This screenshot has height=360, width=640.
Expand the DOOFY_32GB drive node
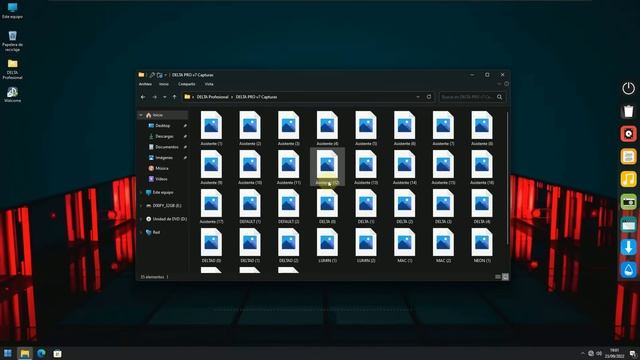click(x=141, y=206)
